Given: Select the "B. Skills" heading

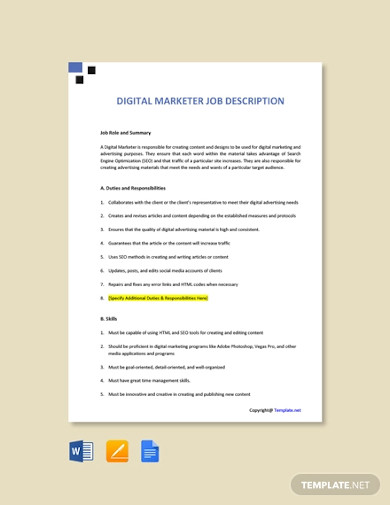Looking at the screenshot, I should point(109,319).
